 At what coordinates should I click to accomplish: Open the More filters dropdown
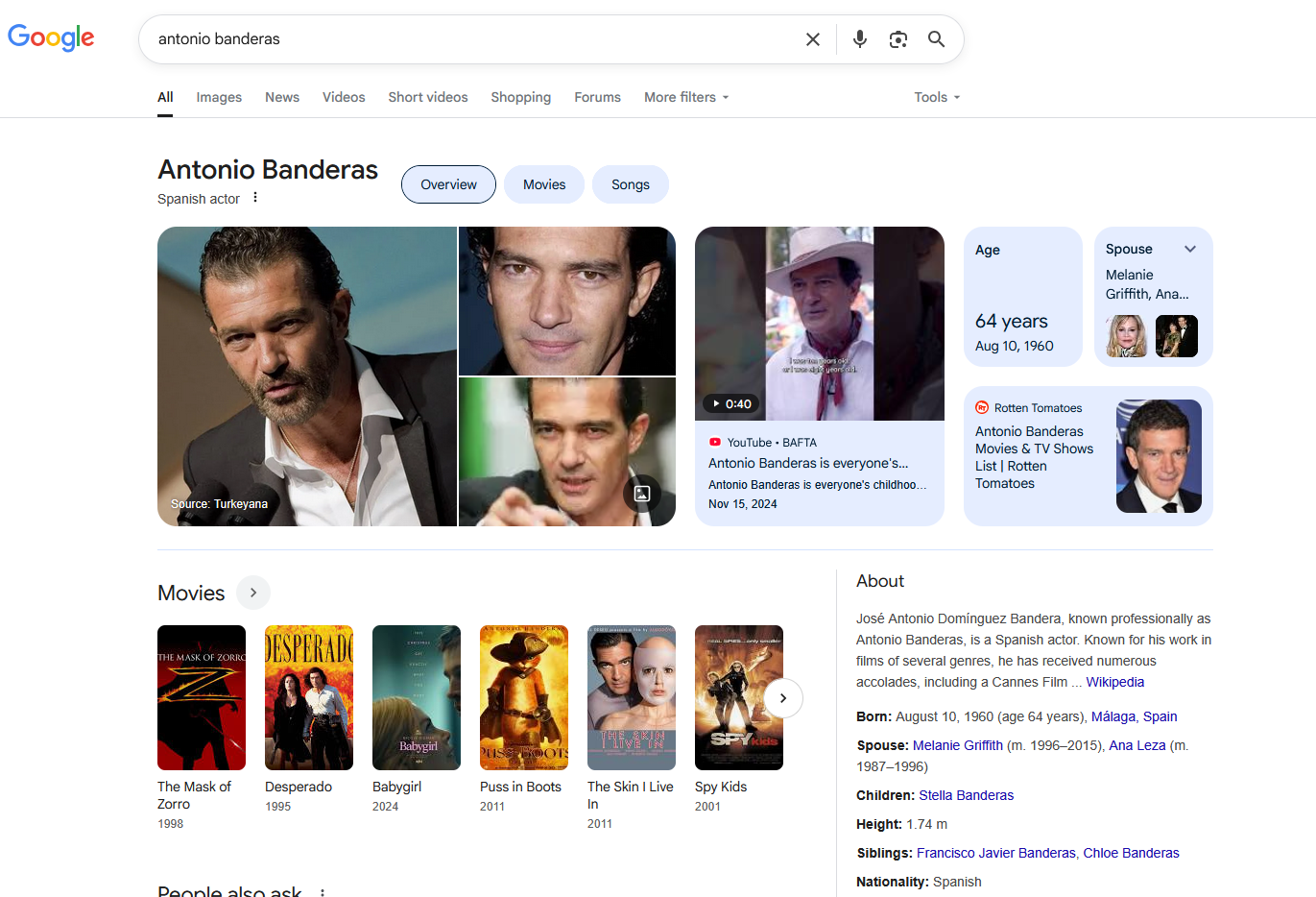click(x=686, y=97)
